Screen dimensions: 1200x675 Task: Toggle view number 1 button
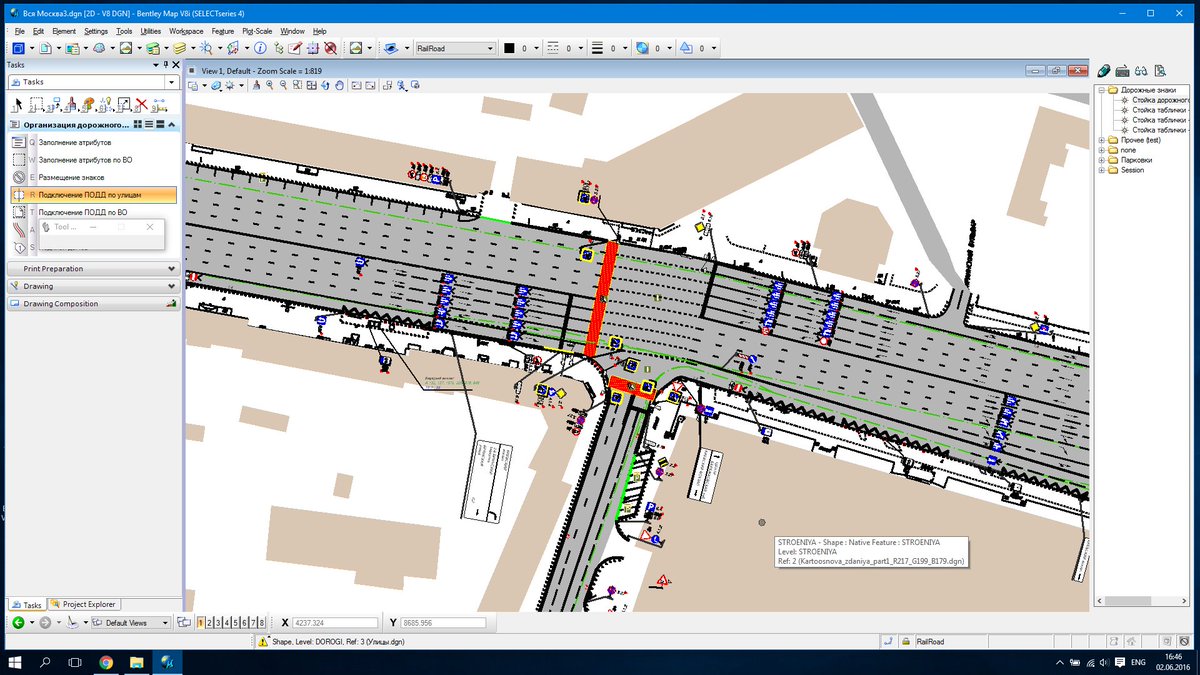(x=201, y=622)
